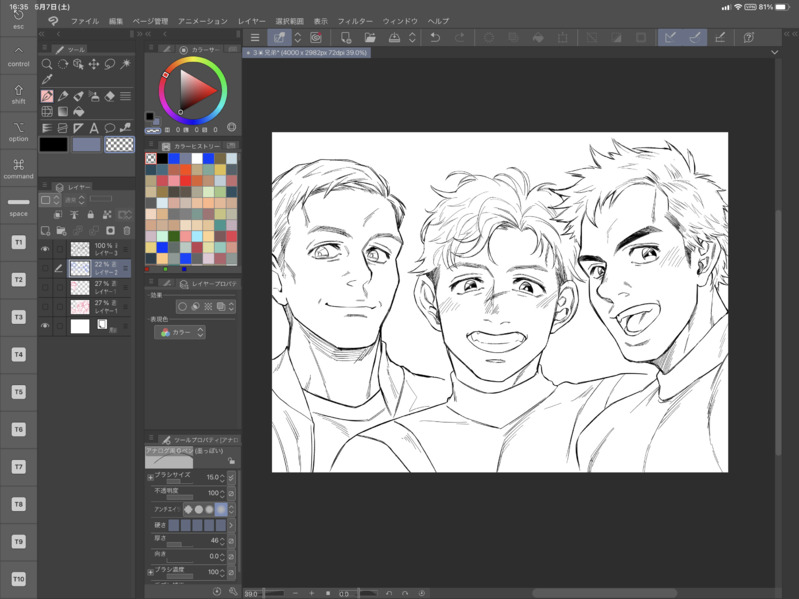
Task: Toggle visibility of レイヤー3 layer
Action: tap(45, 249)
